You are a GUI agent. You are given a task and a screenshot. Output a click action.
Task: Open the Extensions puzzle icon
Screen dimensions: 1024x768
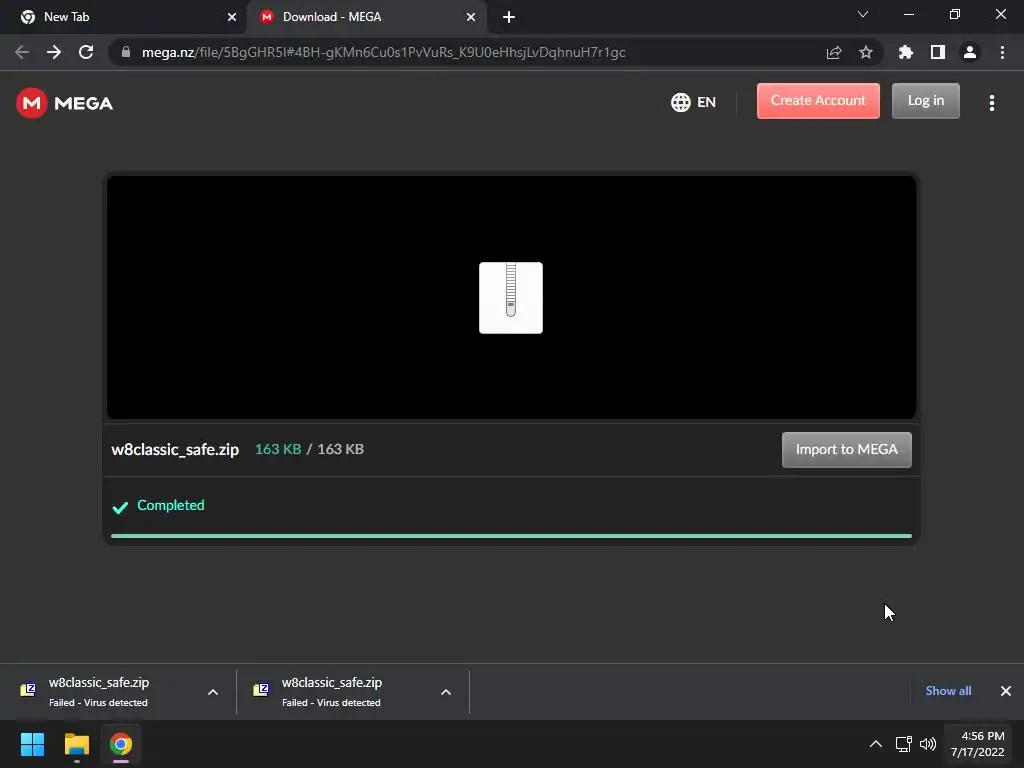pos(906,52)
